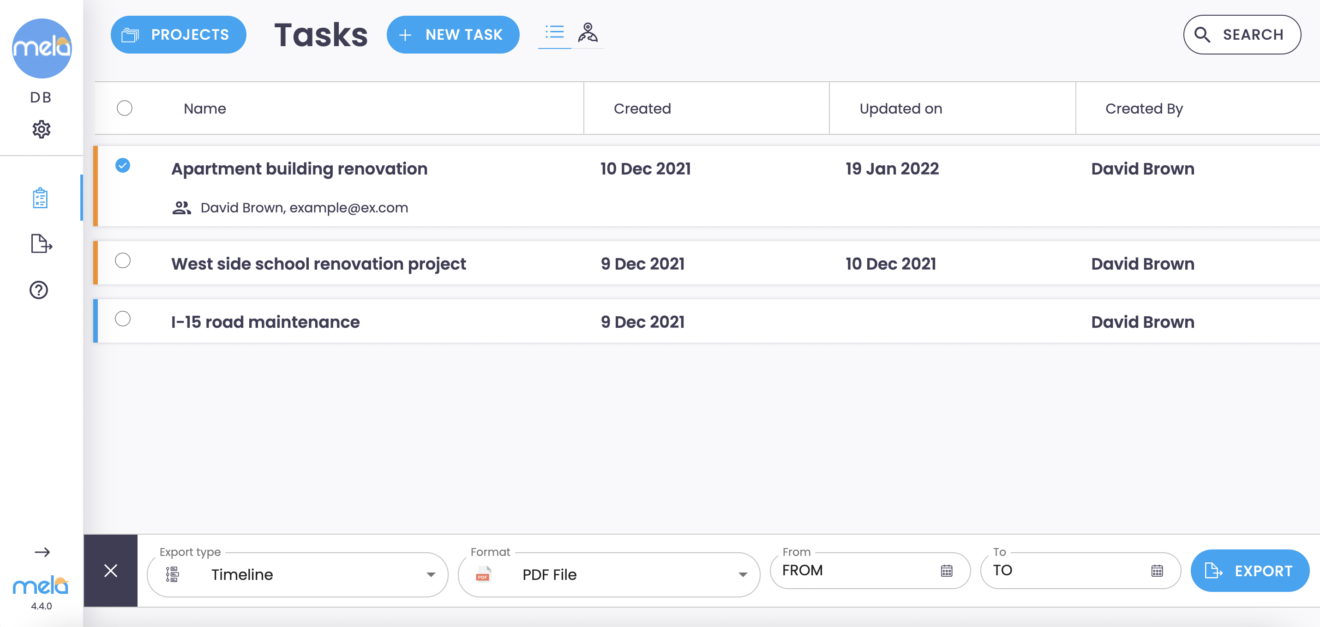The width and height of the screenshot is (1320, 627).
Task: Uncheck the Apartment building renovation task
Action: point(123,165)
